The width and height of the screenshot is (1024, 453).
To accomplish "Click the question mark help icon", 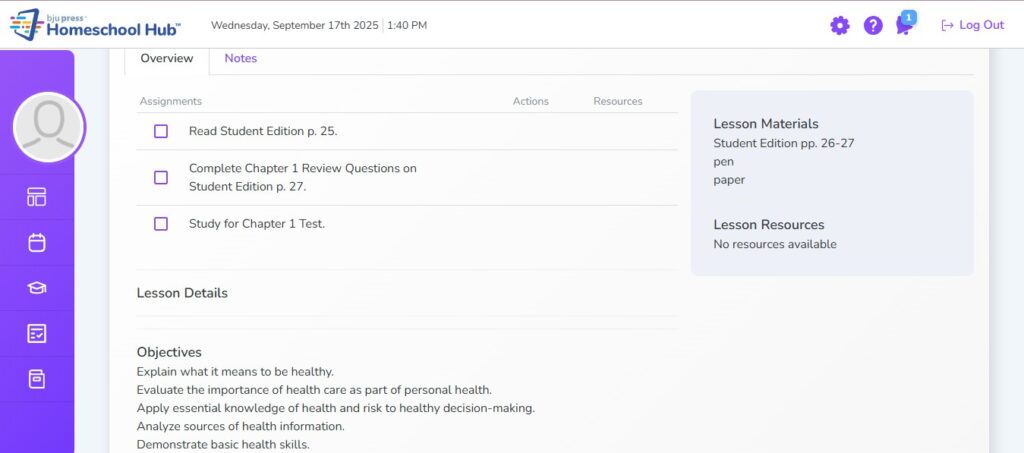I will 873,25.
